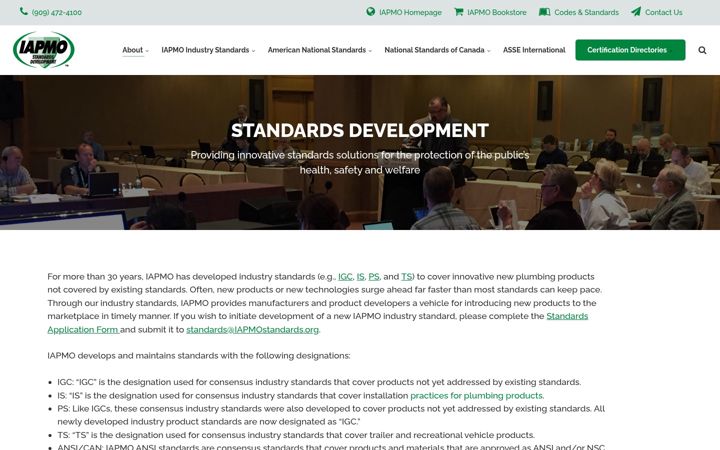The image size is (720, 450).
Task: Click the open book icon beside Codes & Standards
Action: [544, 12]
